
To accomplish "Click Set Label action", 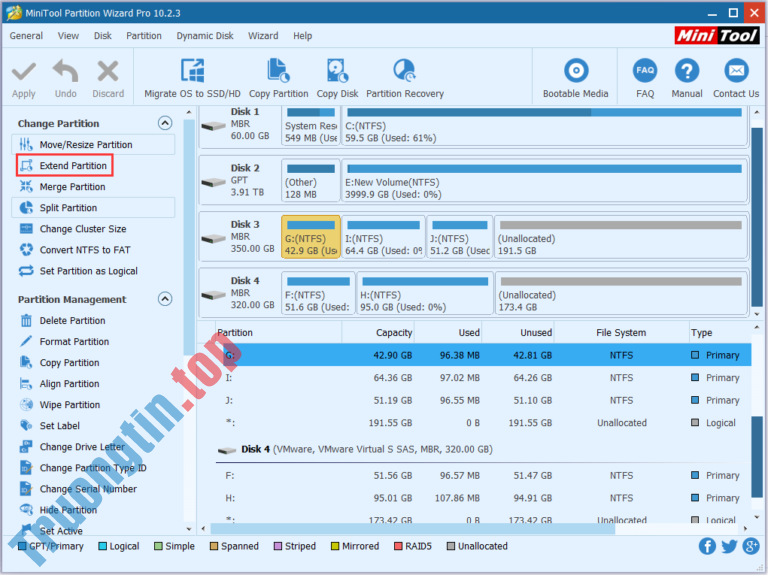I will click(59, 426).
